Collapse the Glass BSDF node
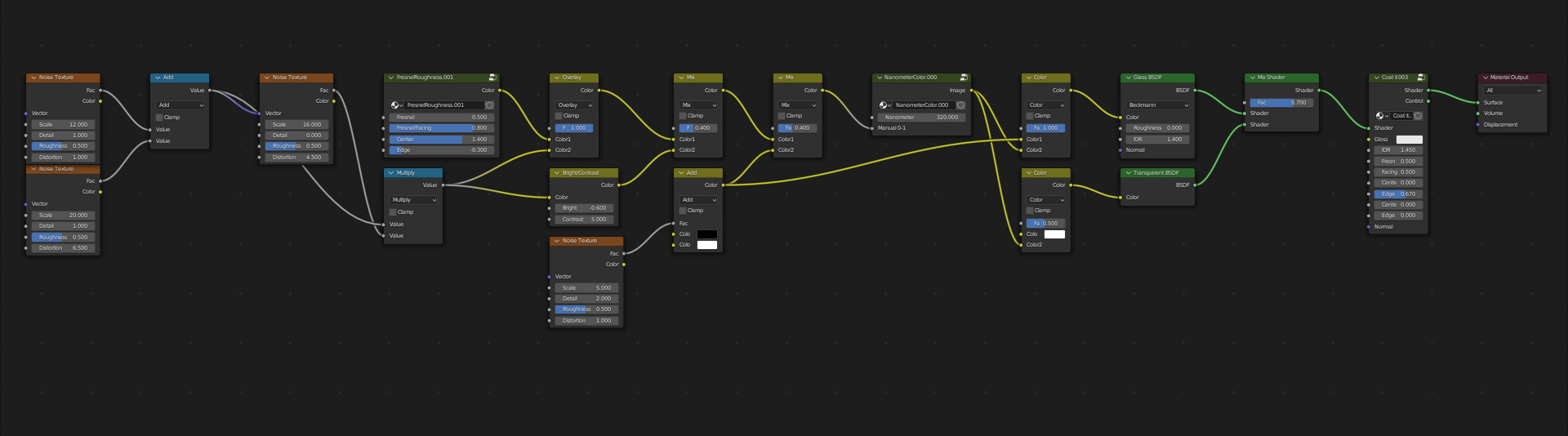 click(x=1127, y=78)
